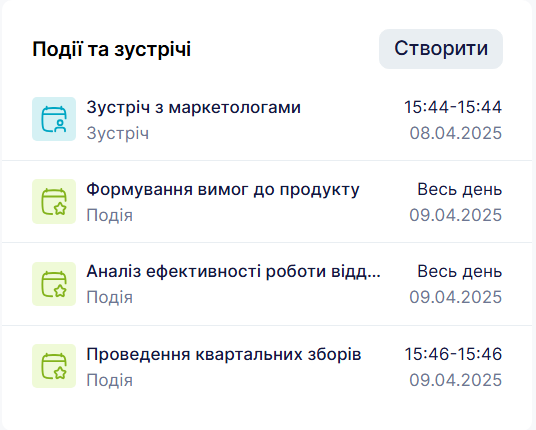Click the Події та зустрічі heading
Screen dimensions: 536x430
click(111, 49)
